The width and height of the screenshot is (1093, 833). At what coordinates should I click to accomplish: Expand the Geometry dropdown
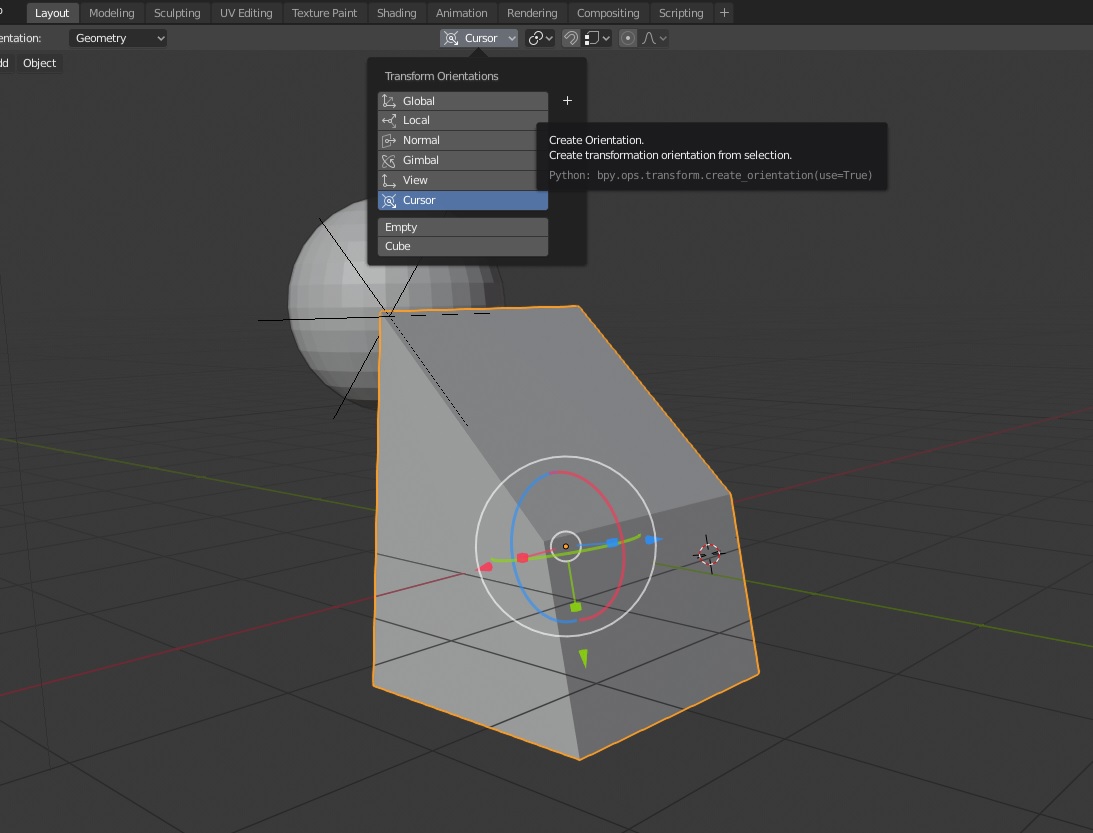click(118, 38)
